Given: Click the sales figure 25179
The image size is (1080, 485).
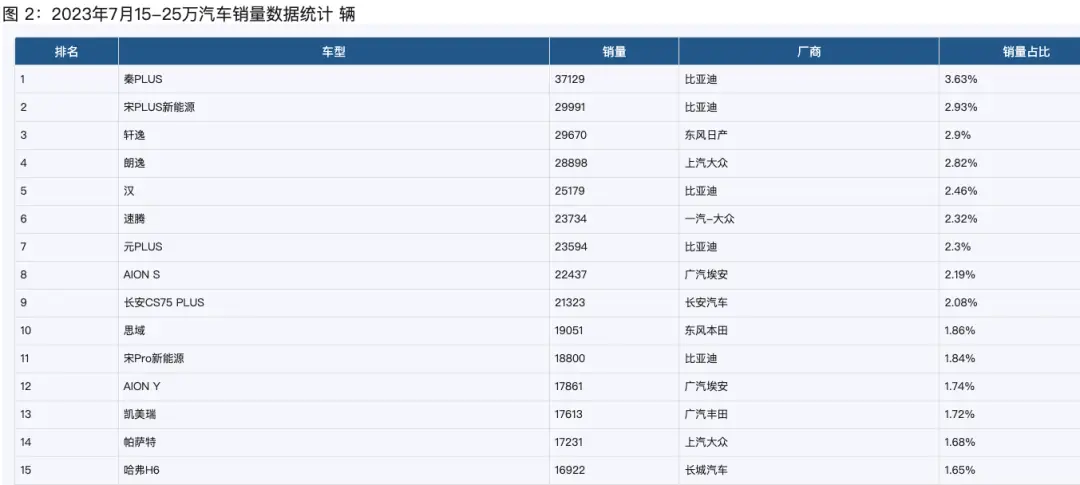Looking at the screenshot, I should point(568,191).
